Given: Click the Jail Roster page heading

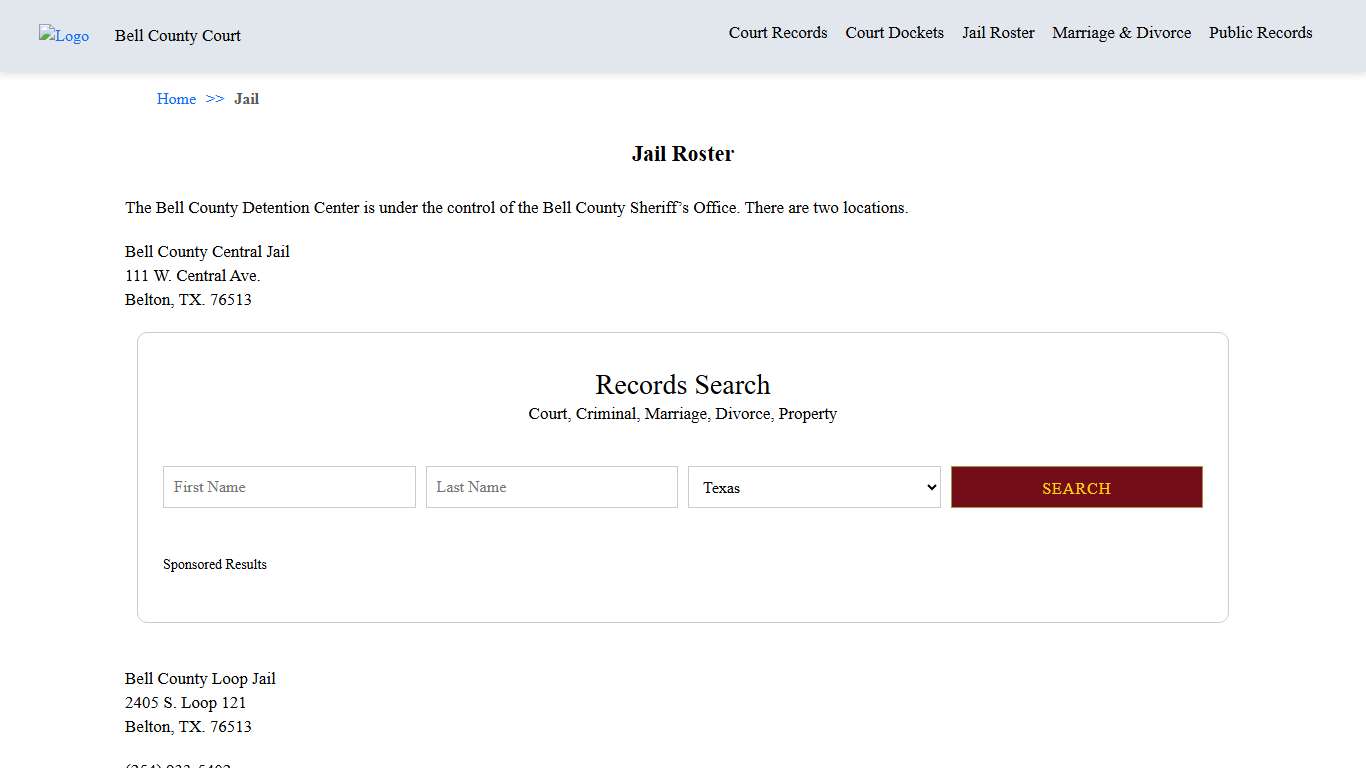Looking at the screenshot, I should [682, 154].
